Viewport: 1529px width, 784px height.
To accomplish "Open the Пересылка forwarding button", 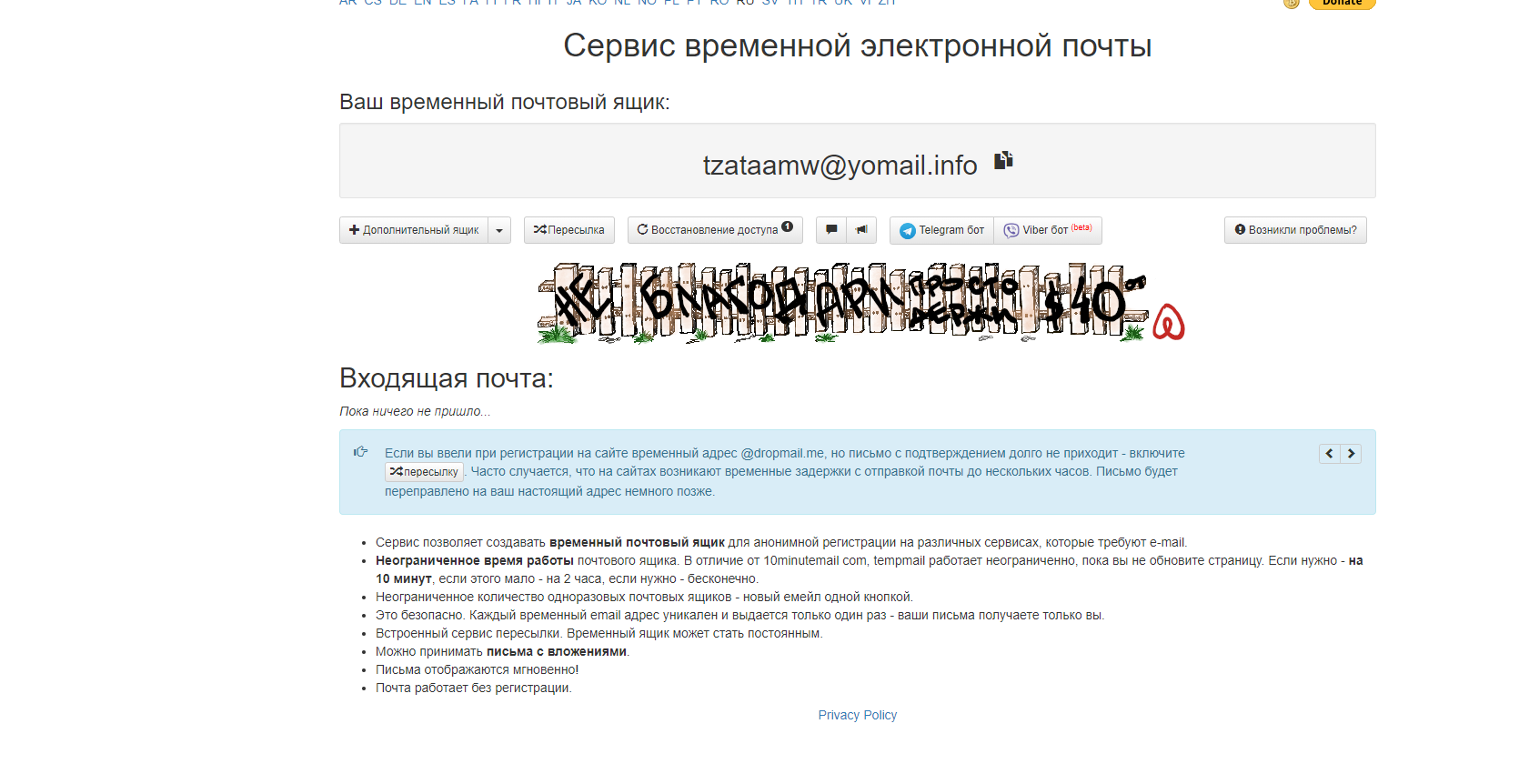I will [x=569, y=230].
